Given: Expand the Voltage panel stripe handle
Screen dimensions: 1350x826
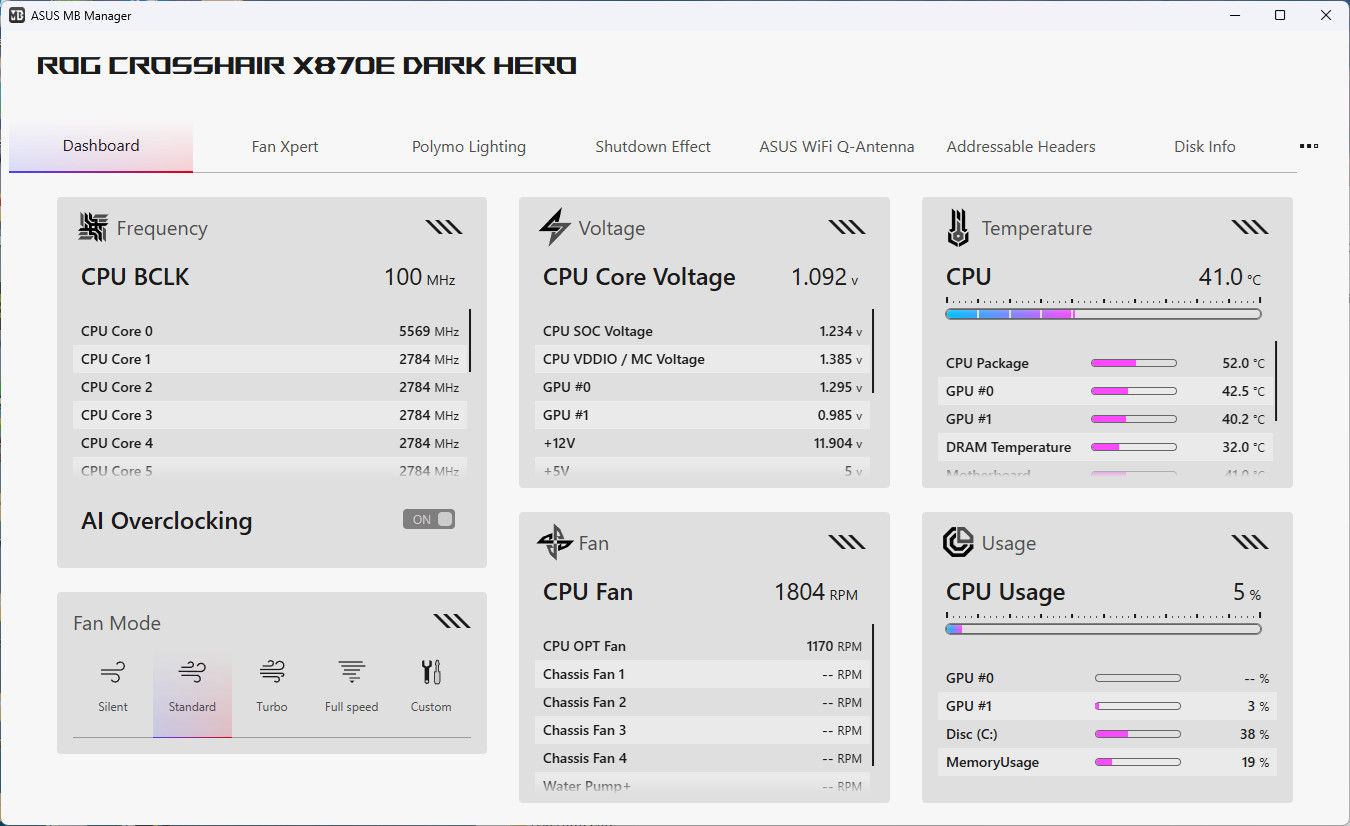Looking at the screenshot, I should tap(846, 228).
